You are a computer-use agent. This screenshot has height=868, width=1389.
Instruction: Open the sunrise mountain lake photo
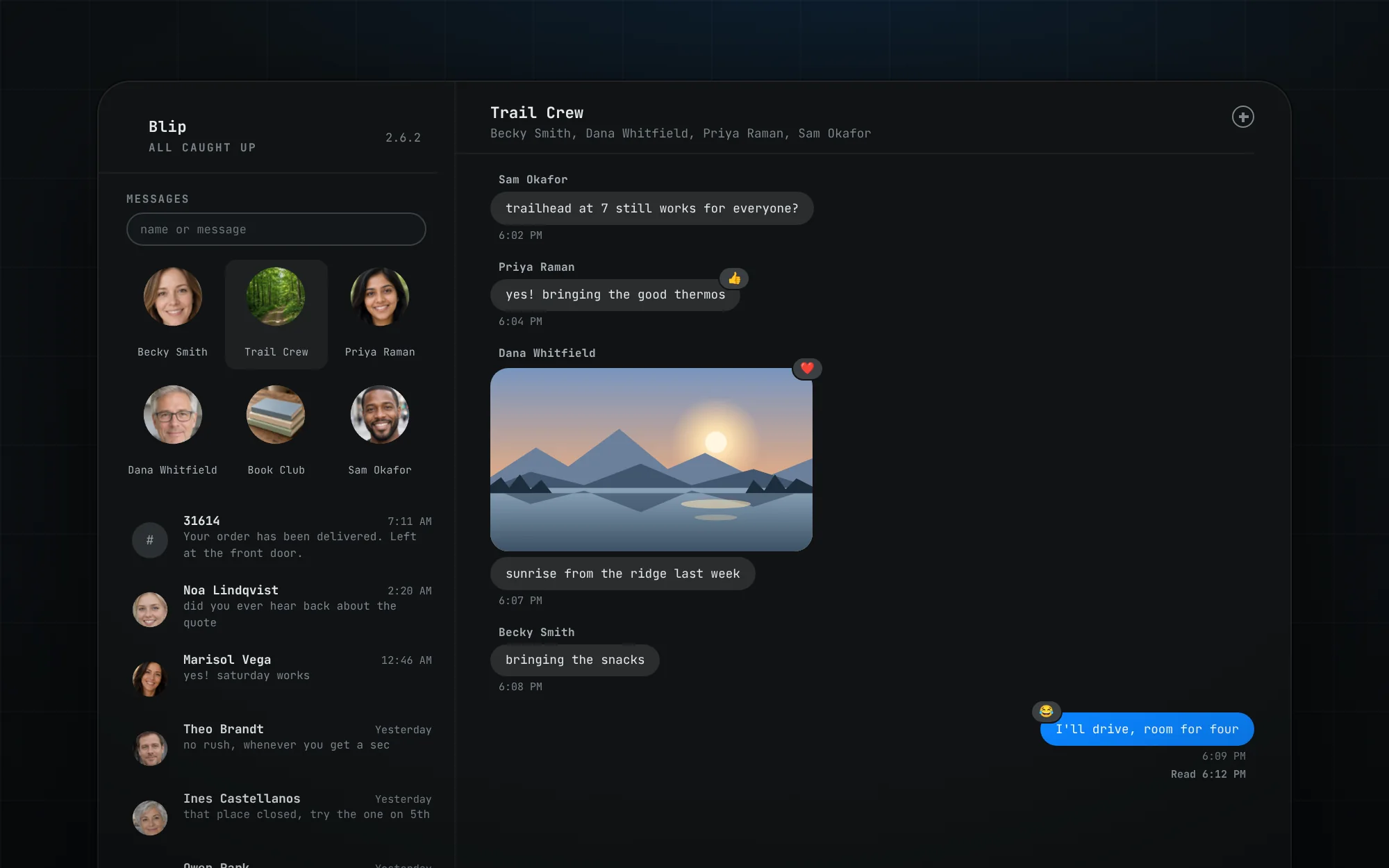(651, 460)
